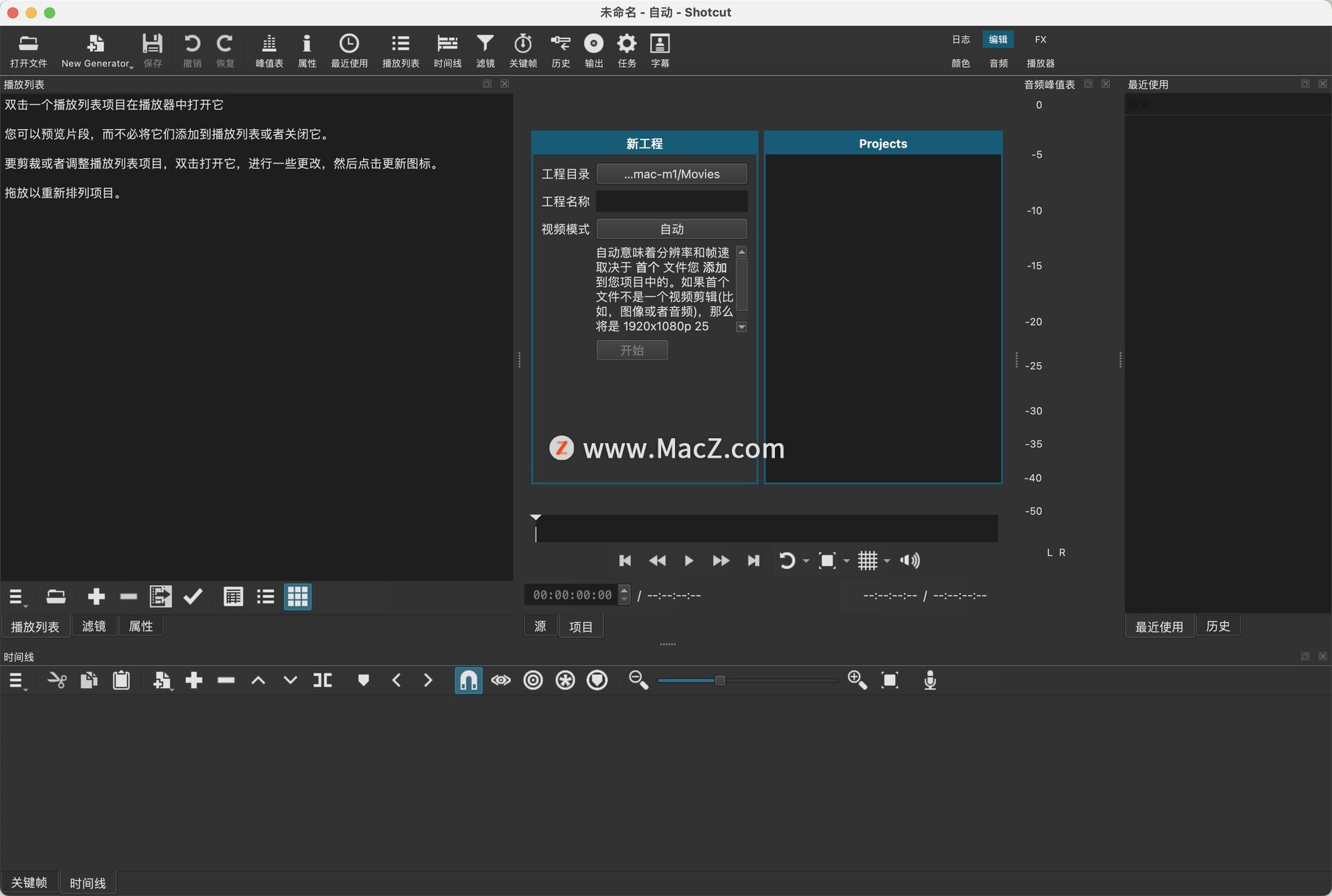Switch to the 项目 project tab

(581, 627)
